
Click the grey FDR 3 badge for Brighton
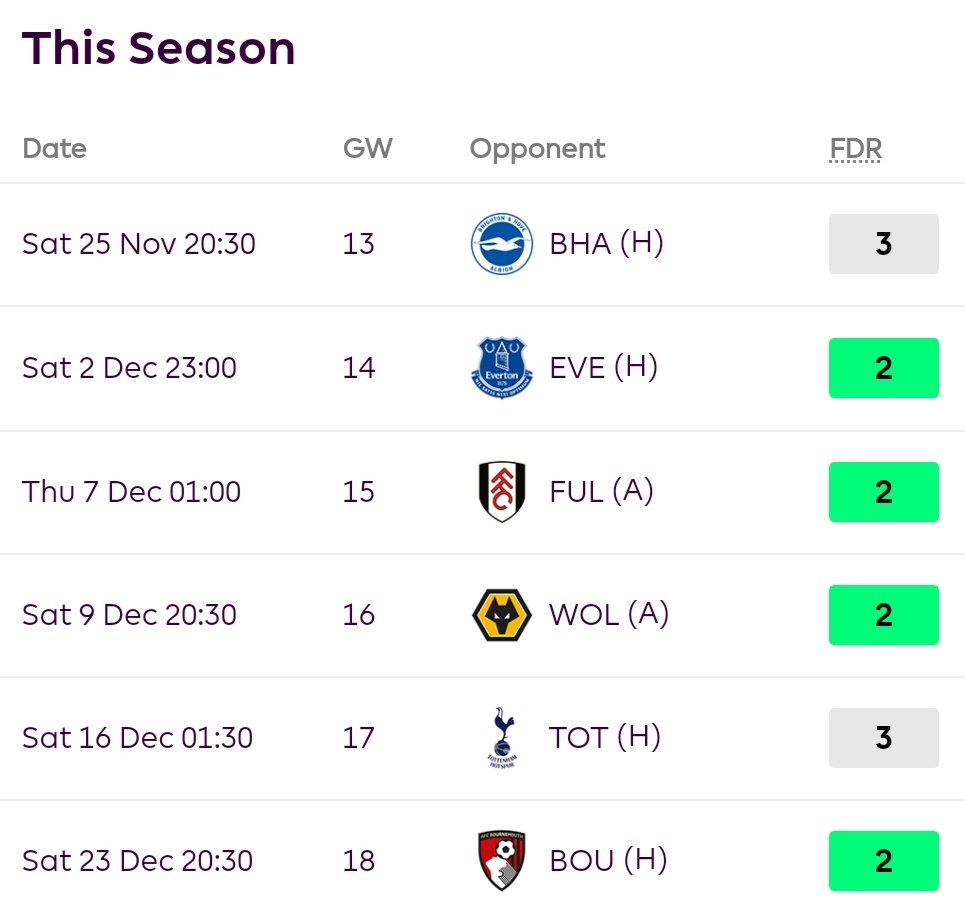tap(883, 244)
